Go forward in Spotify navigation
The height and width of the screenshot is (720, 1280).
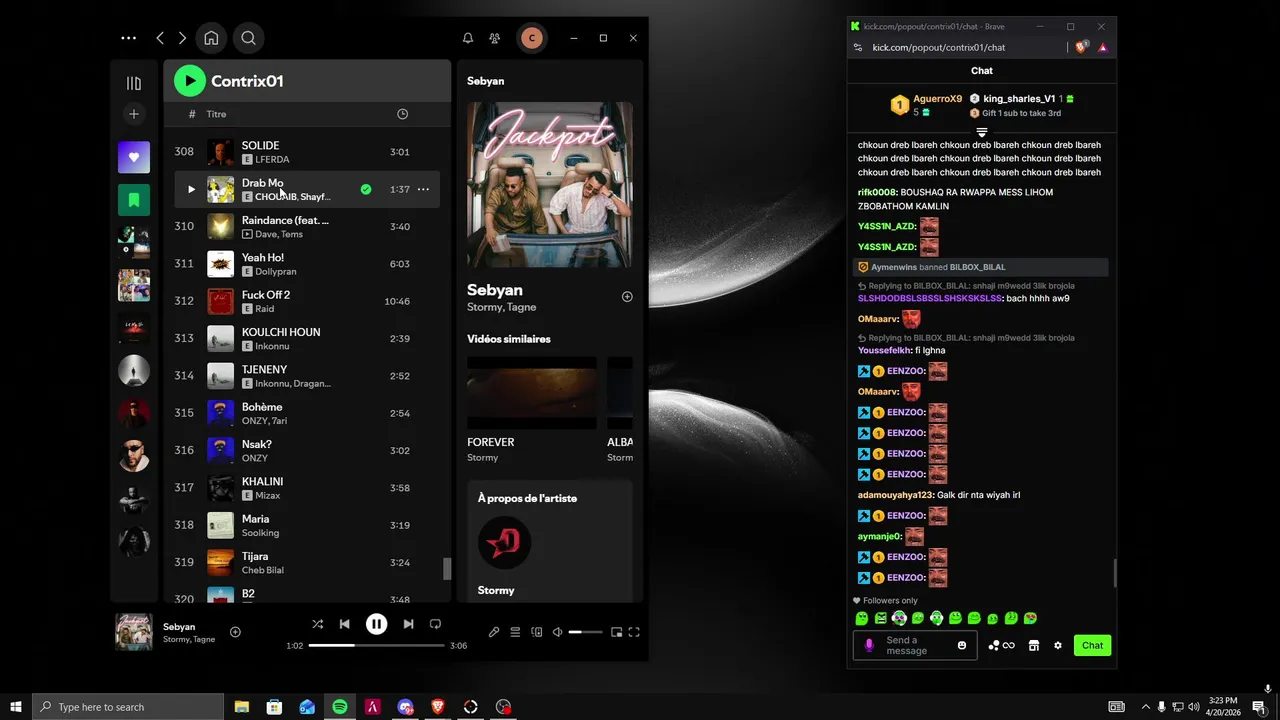[x=182, y=38]
